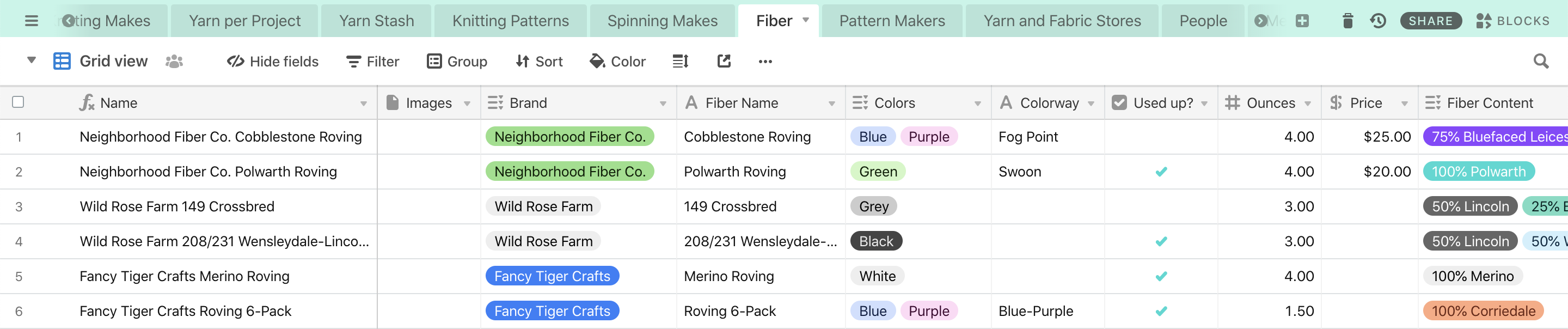Add a new table with the plus icon
Viewport: 1568px width, 329px height.
pyautogui.click(x=1302, y=21)
